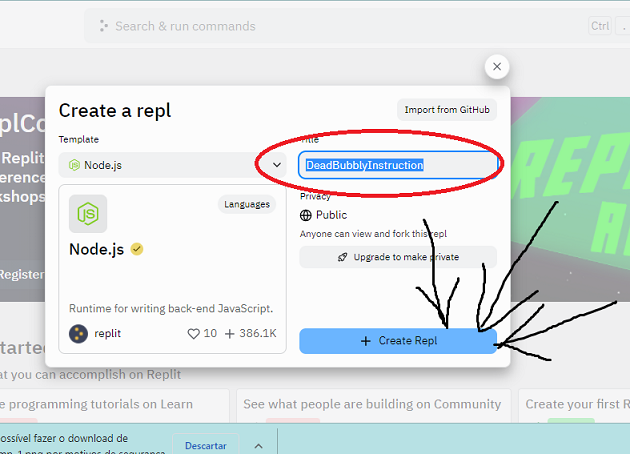The height and width of the screenshot is (454, 630).
Task: Click the Title field with DeadBubblyInstruction
Action: 398,165
